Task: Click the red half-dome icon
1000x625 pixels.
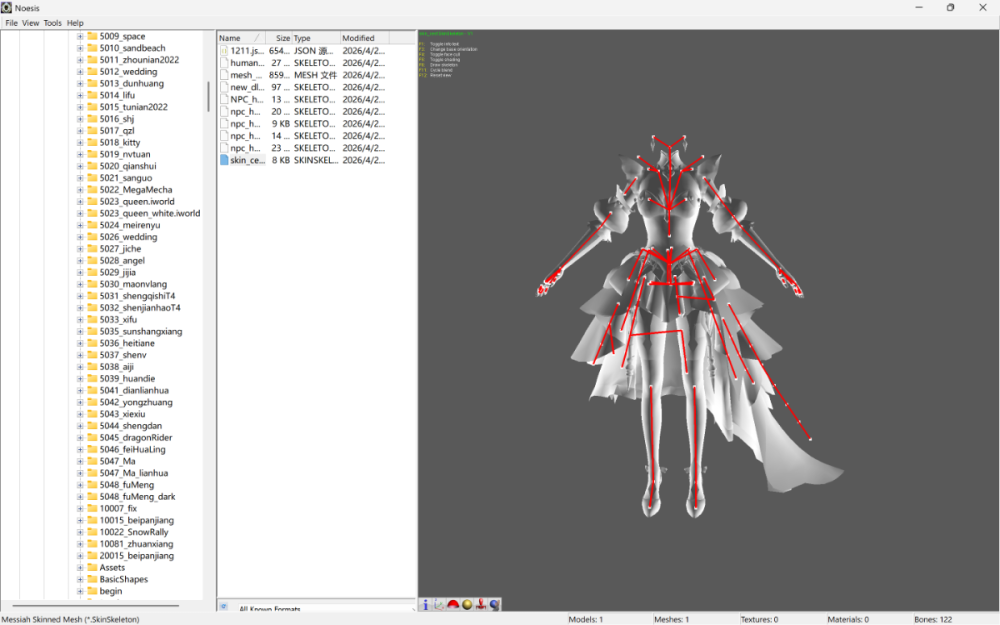Action: pos(453,605)
